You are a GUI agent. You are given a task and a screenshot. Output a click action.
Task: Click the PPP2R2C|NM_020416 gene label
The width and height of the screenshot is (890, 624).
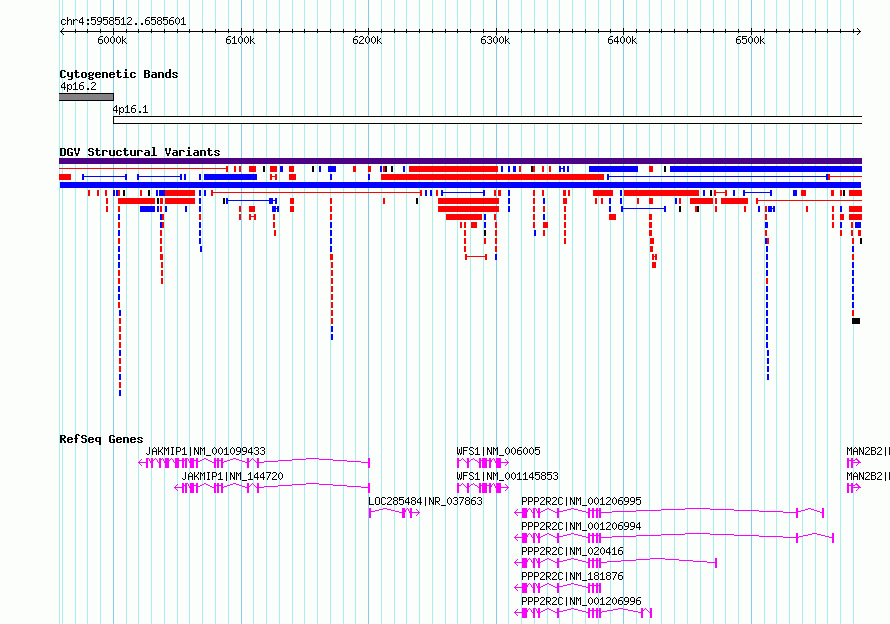point(572,551)
